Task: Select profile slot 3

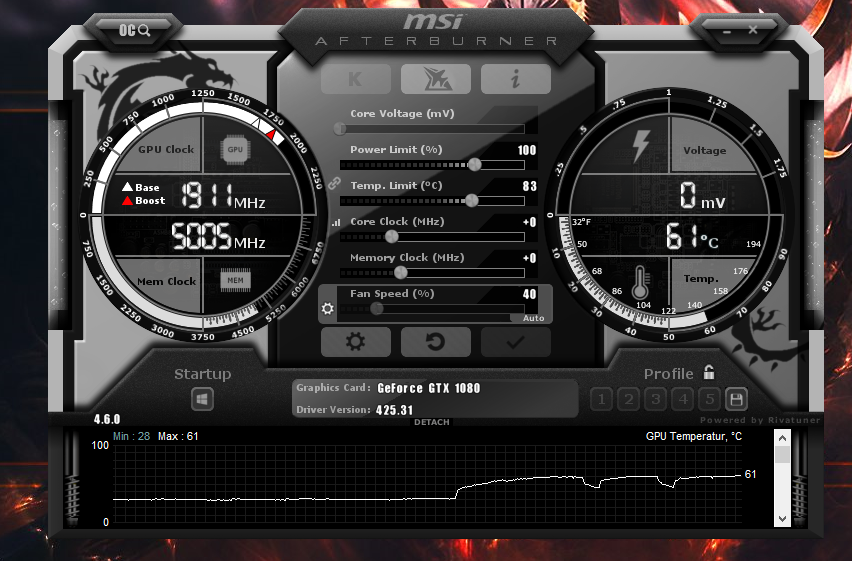Action: tap(656, 400)
